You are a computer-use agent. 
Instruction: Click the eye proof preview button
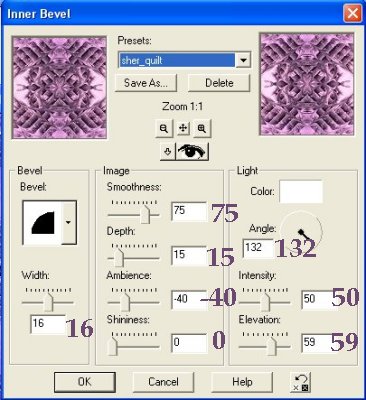[192, 152]
